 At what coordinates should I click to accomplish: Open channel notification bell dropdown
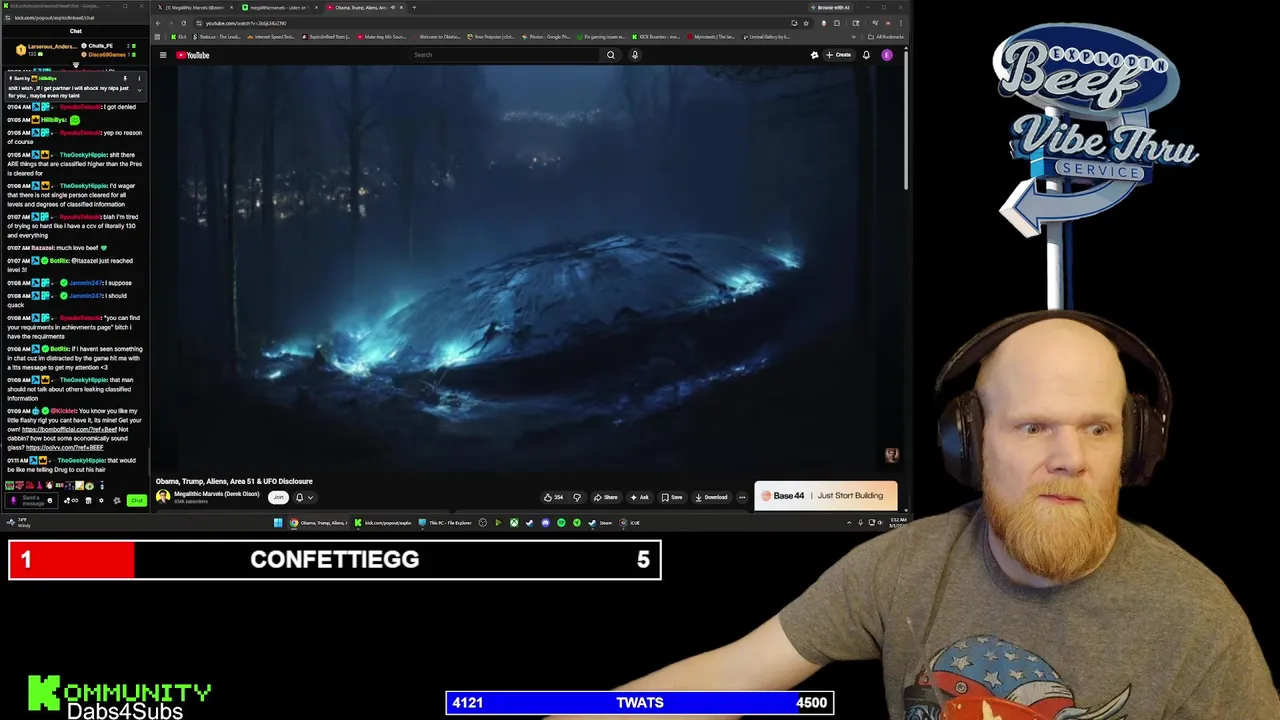click(x=304, y=497)
